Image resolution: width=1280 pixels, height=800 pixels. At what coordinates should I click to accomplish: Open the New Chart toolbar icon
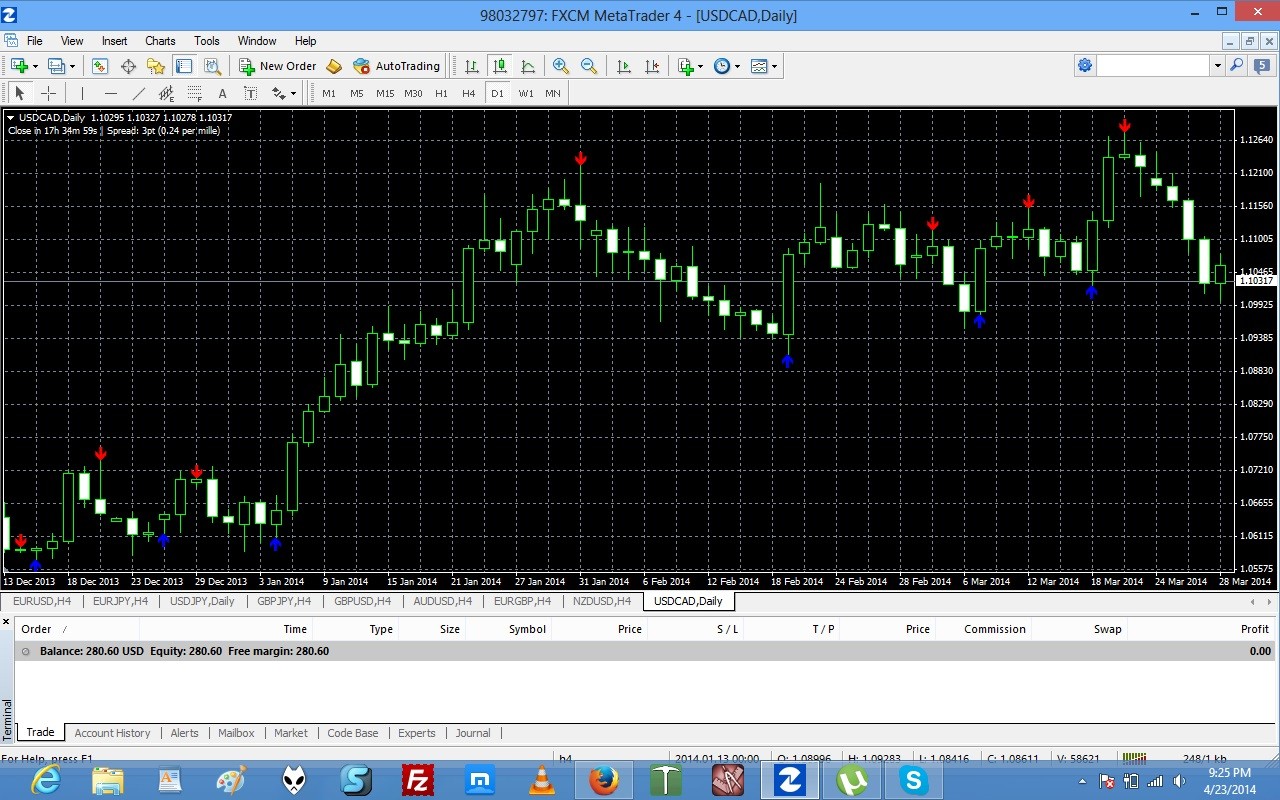point(19,66)
